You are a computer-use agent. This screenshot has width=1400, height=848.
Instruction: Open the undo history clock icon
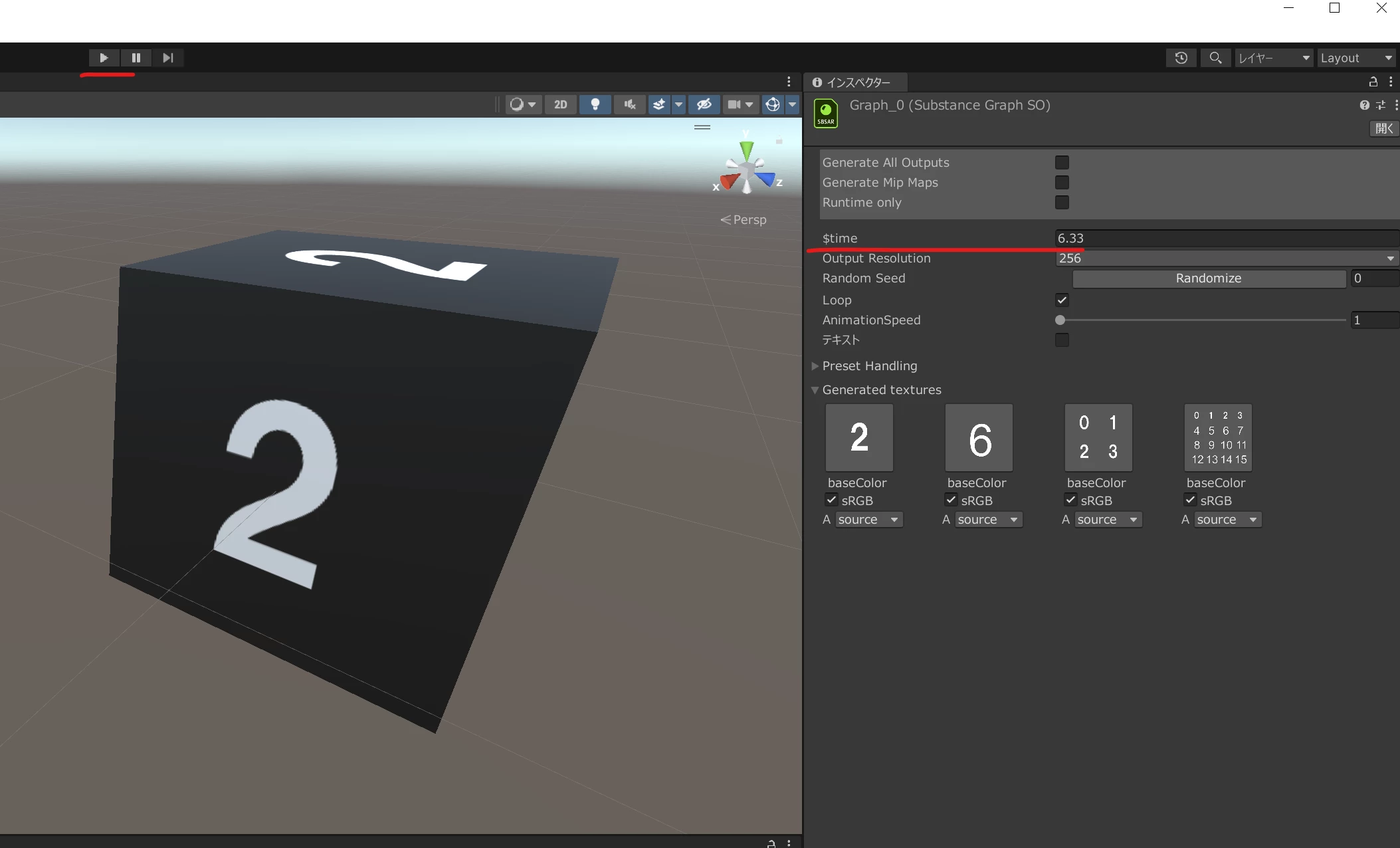pyautogui.click(x=1181, y=58)
